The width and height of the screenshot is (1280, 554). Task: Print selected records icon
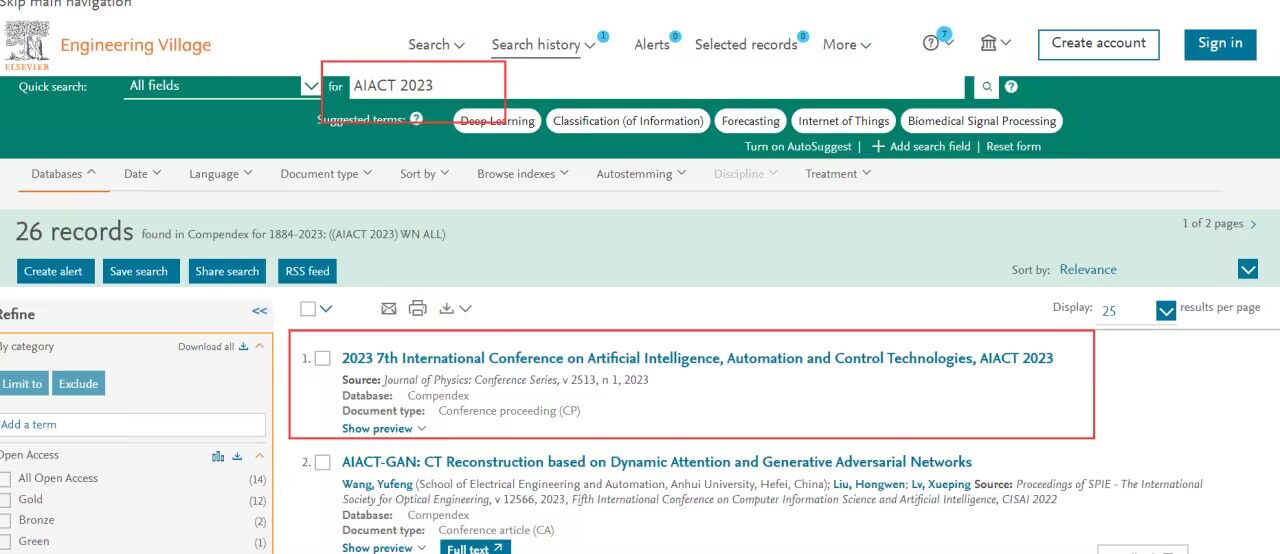tap(418, 309)
